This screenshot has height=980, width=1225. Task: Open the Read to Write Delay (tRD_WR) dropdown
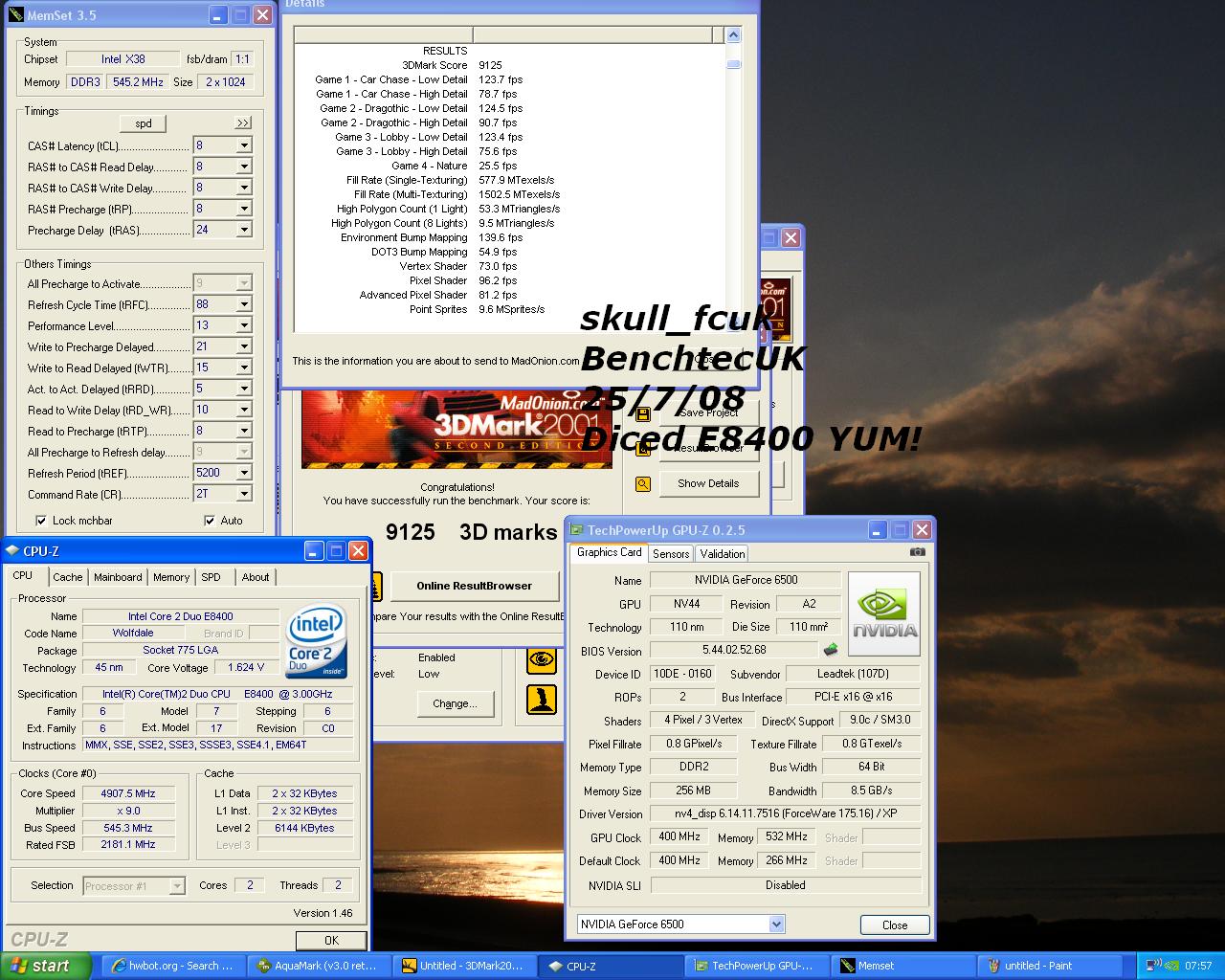244,410
